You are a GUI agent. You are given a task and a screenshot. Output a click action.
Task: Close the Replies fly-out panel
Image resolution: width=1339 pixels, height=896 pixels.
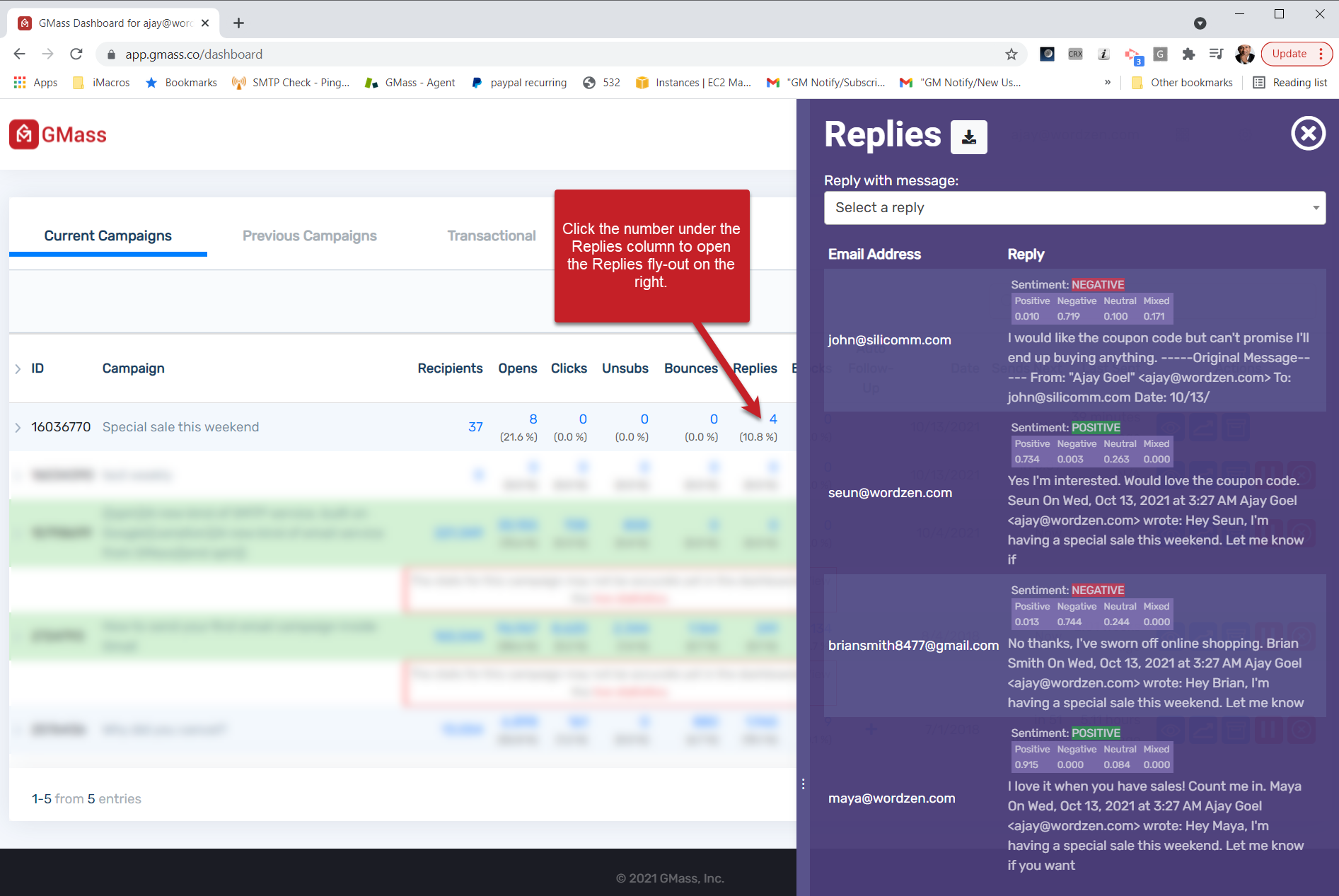point(1308,133)
